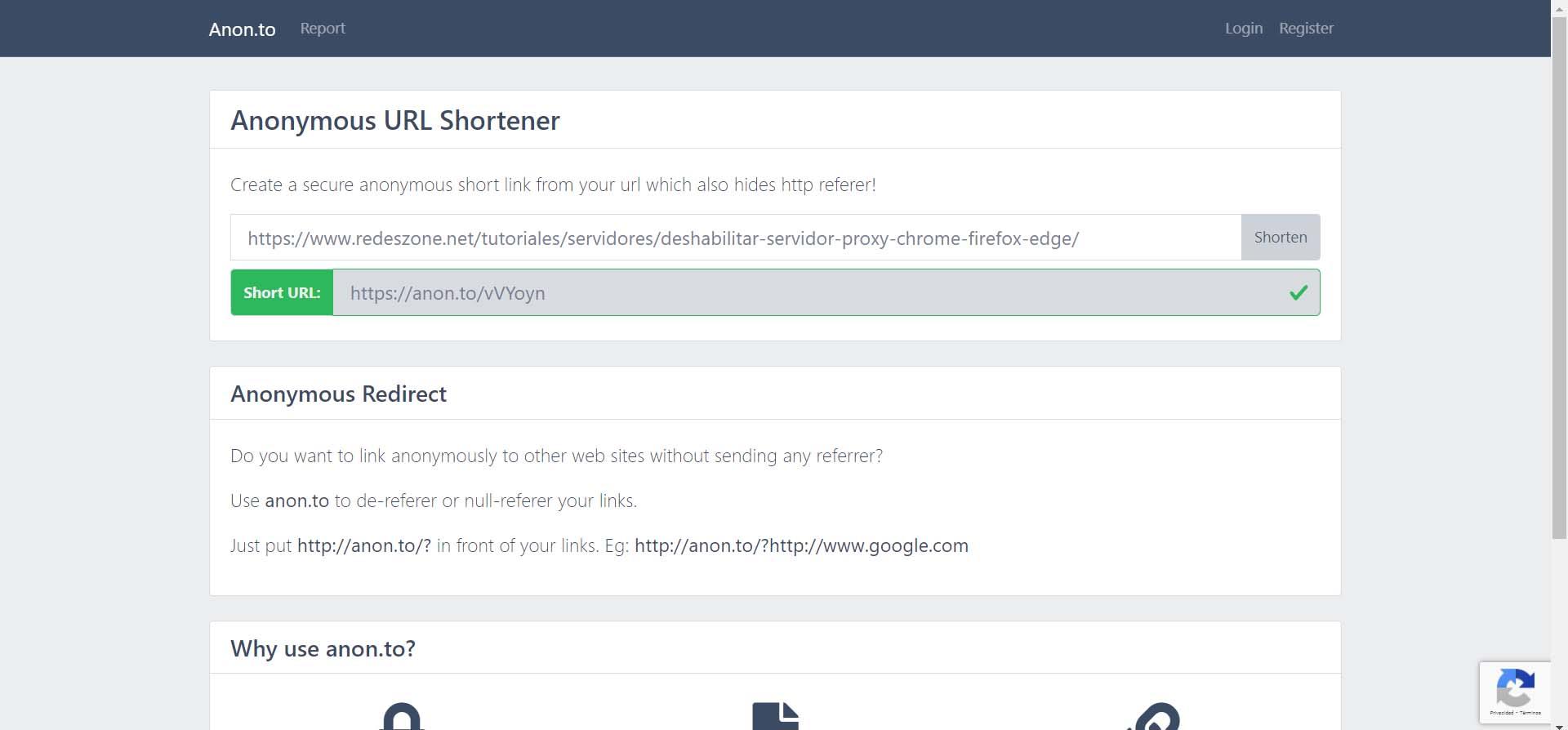
Task: Go to the Login page
Action: [x=1243, y=28]
